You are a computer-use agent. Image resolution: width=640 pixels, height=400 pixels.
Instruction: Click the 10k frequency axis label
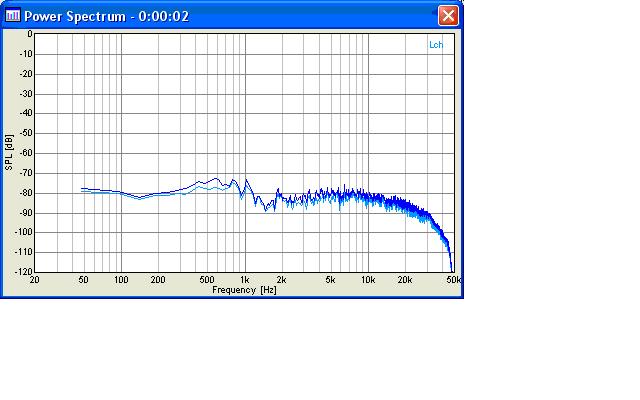coord(368,280)
